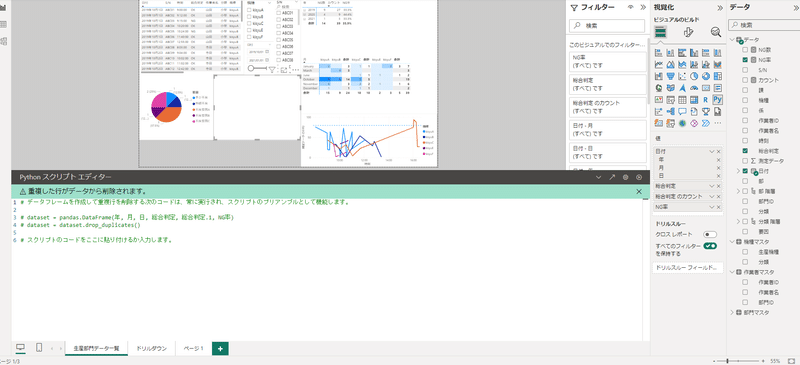Expand the 日付 hierarchy in data pane

[738, 171]
